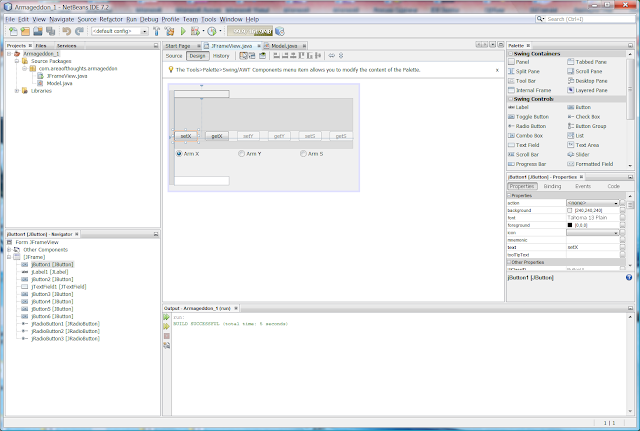Collapse the Source Packages node

[17, 61]
